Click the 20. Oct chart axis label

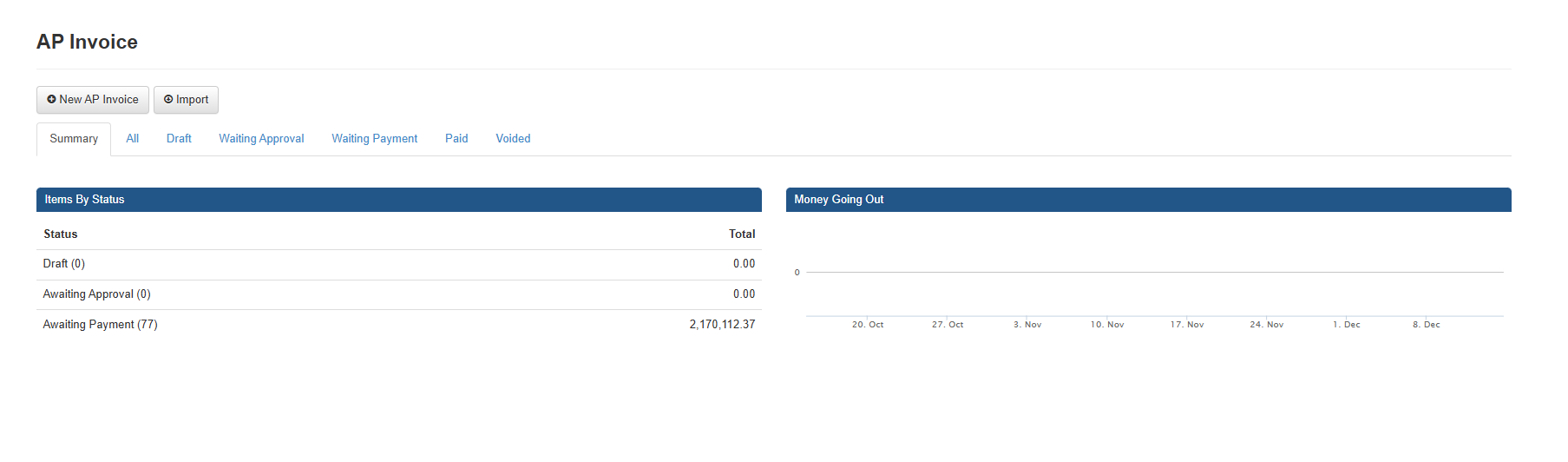pyautogui.click(x=868, y=325)
